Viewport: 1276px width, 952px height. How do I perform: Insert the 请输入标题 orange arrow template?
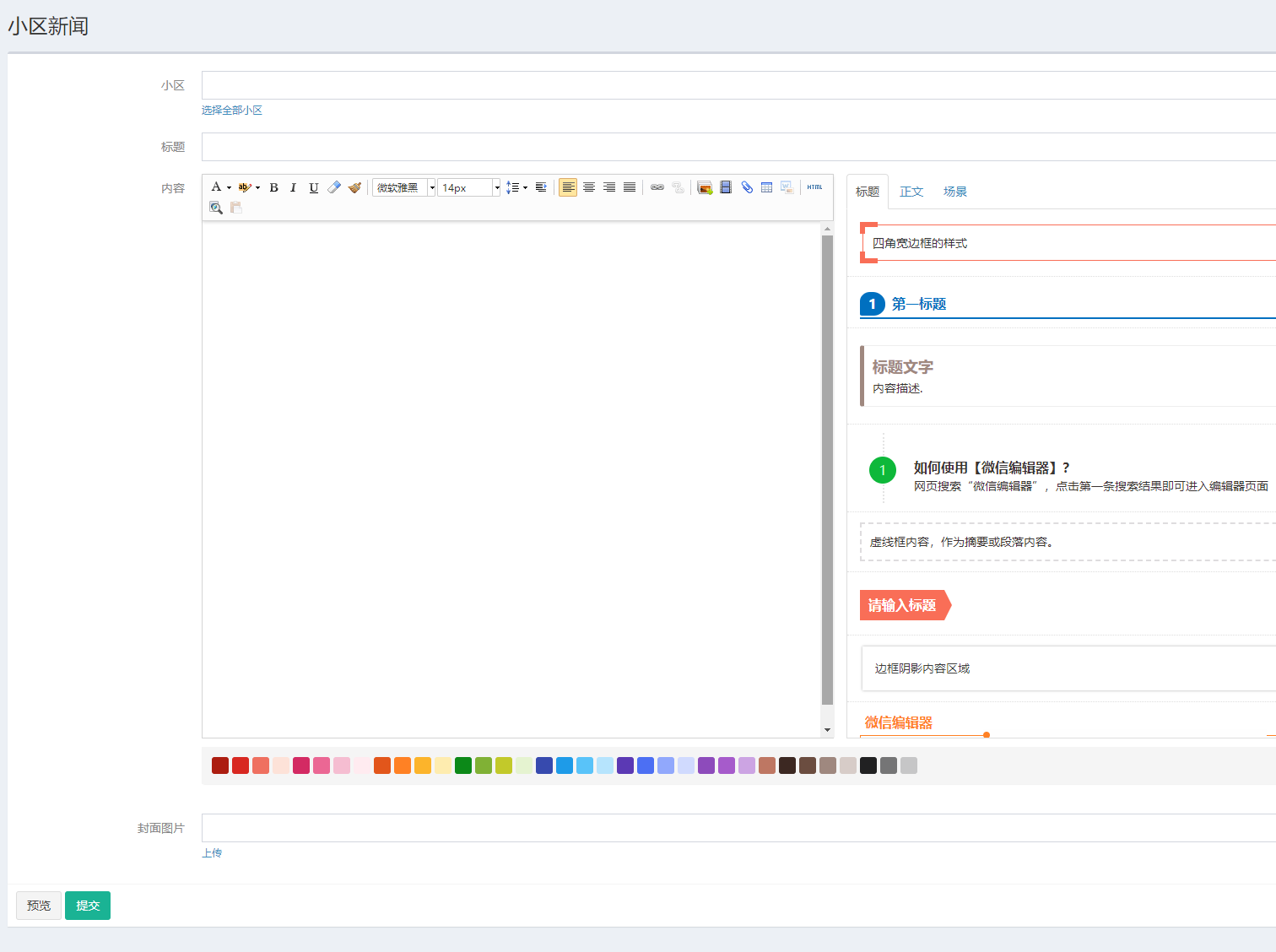(x=906, y=605)
